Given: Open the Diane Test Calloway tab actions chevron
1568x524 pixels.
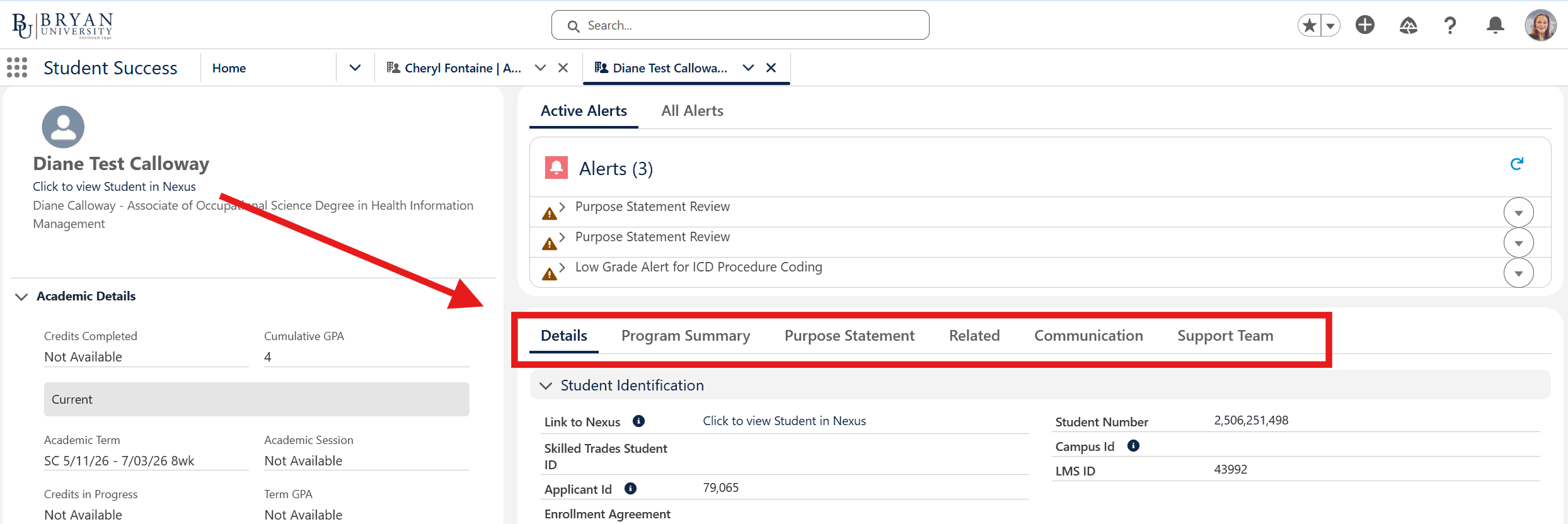Looking at the screenshot, I should click(748, 67).
